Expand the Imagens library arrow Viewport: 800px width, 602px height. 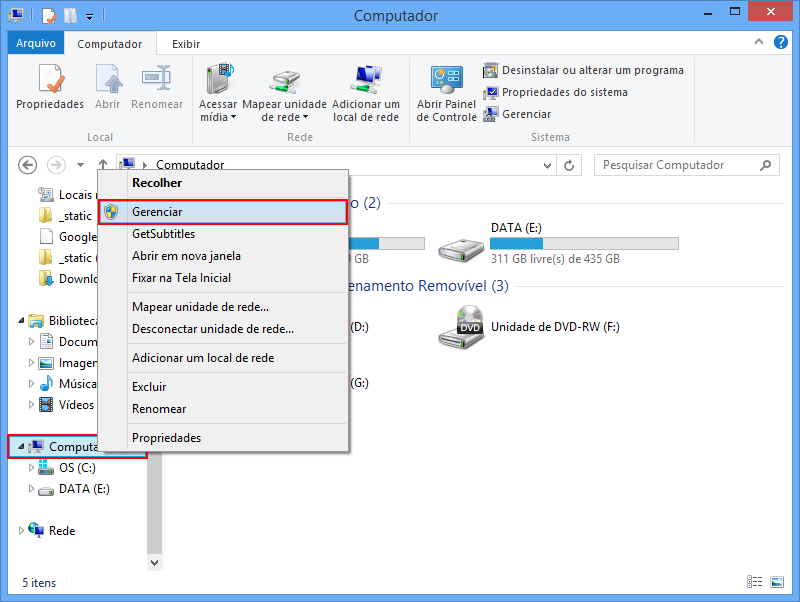pos(31,363)
